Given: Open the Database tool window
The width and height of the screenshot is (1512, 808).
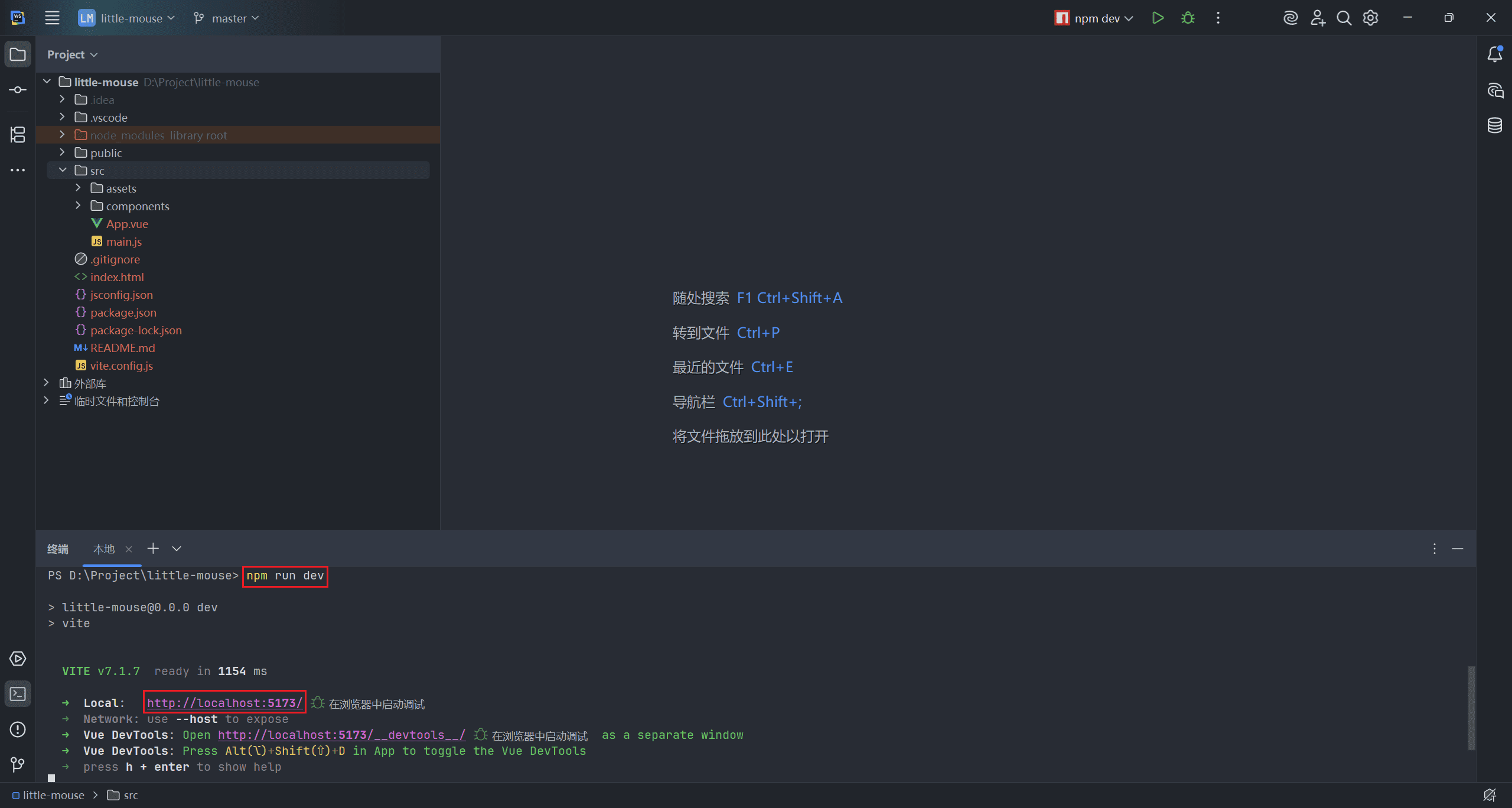Looking at the screenshot, I should tap(1494, 125).
